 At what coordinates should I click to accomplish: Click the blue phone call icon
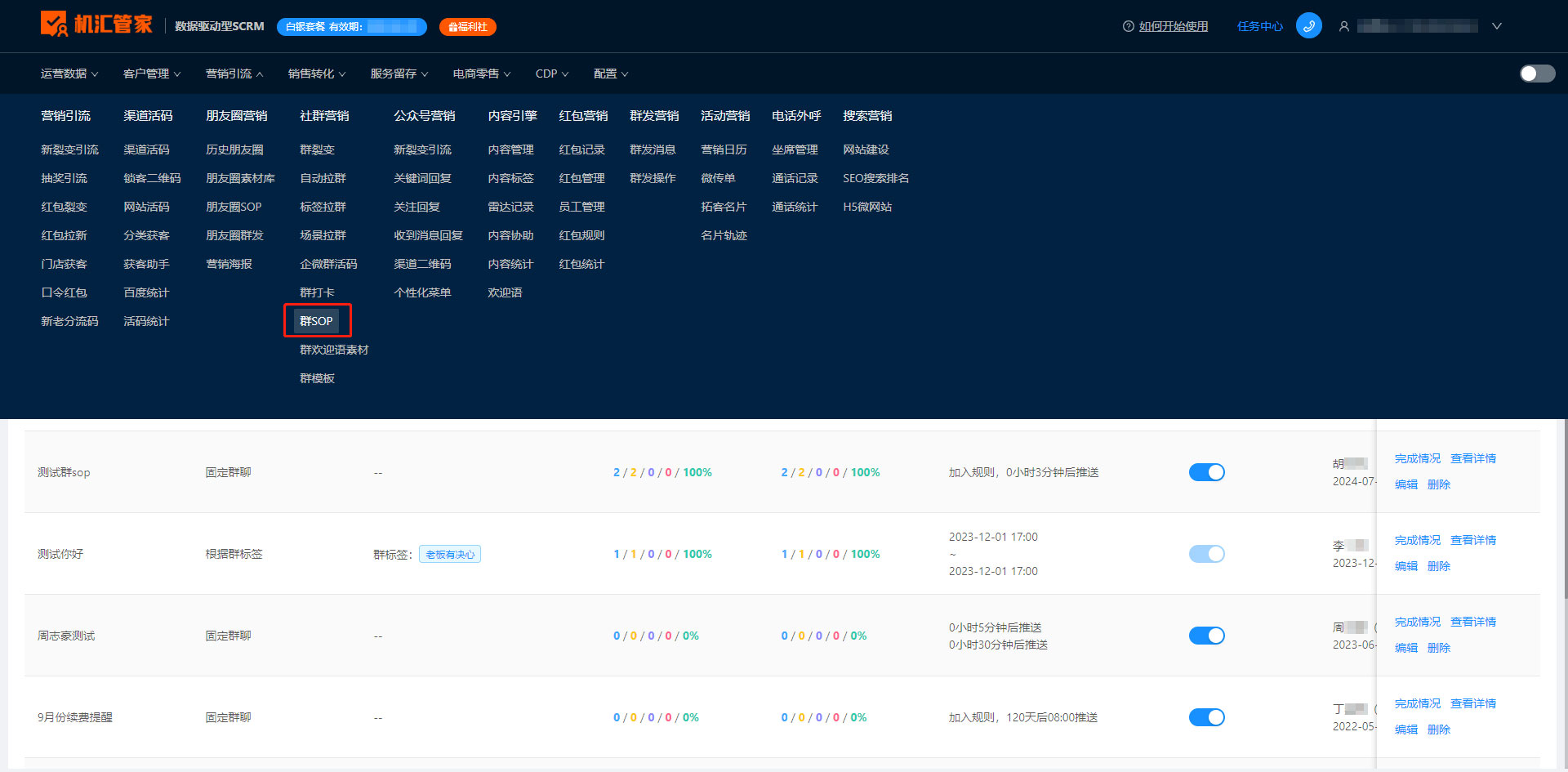1309,26
